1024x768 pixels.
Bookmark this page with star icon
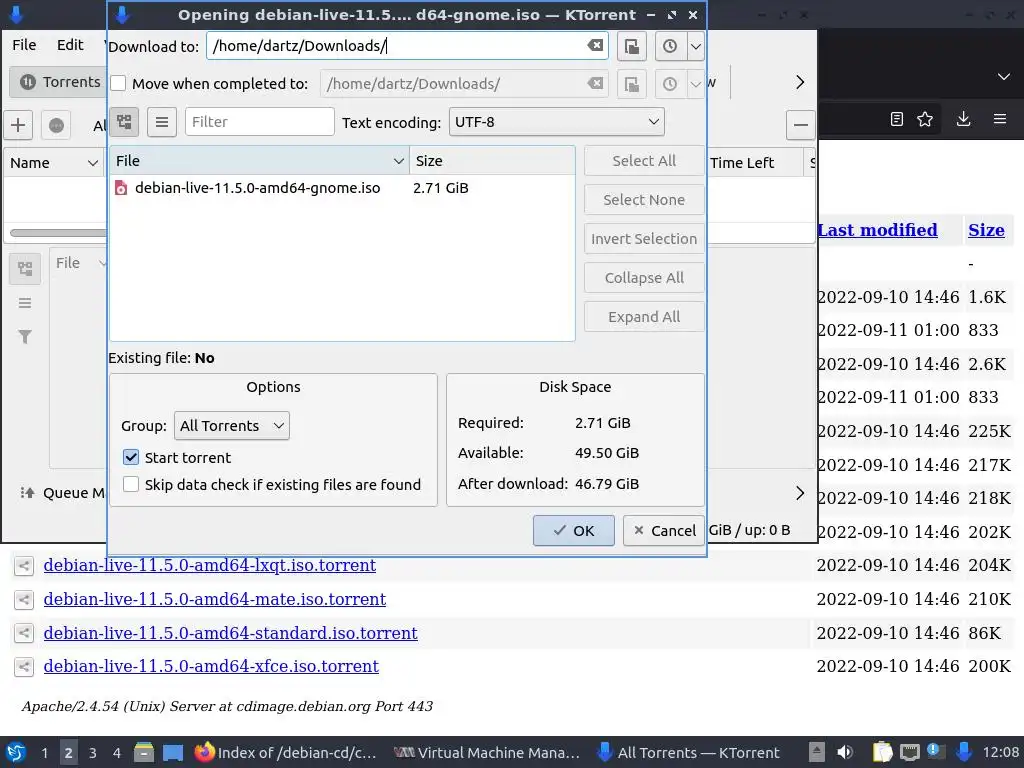click(925, 119)
